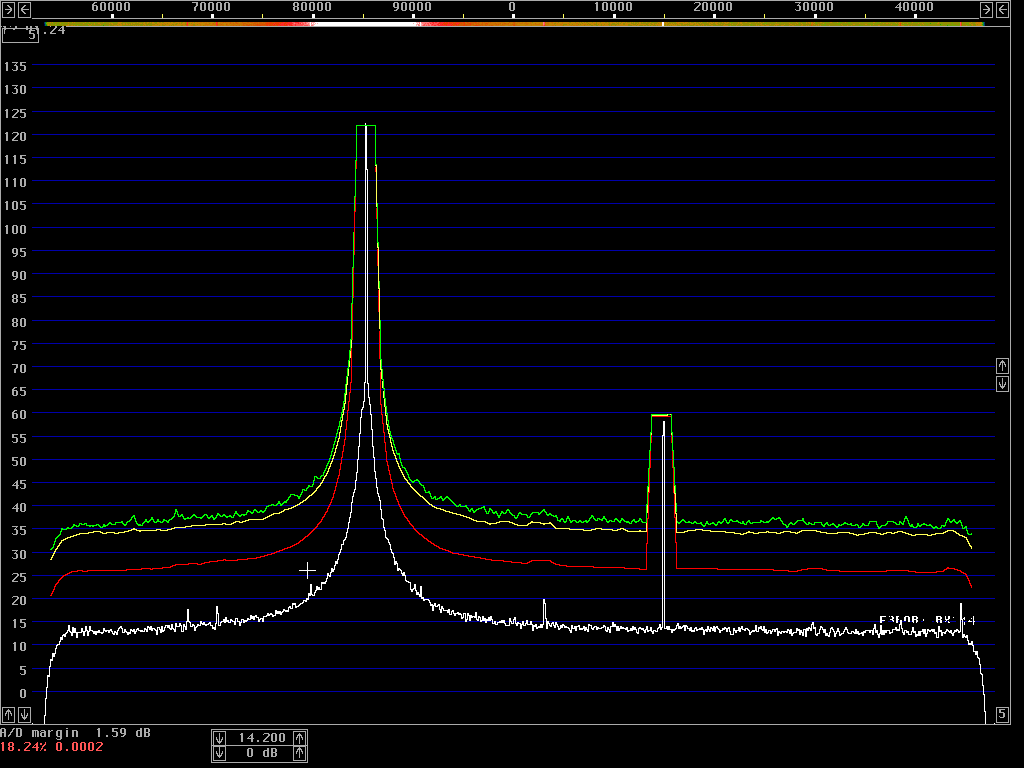
Task: Click the 0 label on the frequency scale
Action: (x=512, y=7)
